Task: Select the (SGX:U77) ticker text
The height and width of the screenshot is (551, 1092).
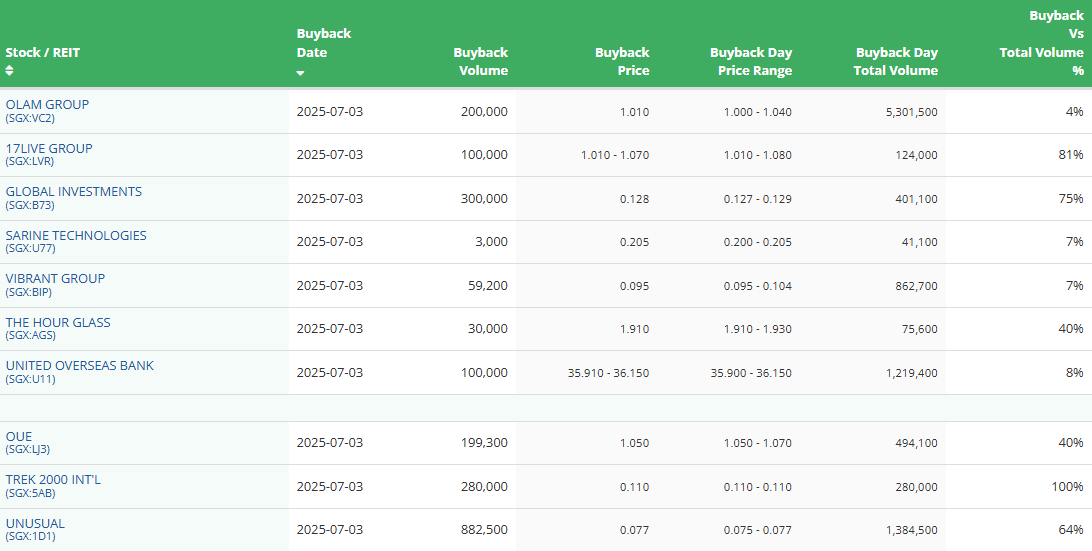Action: [x=31, y=249]
